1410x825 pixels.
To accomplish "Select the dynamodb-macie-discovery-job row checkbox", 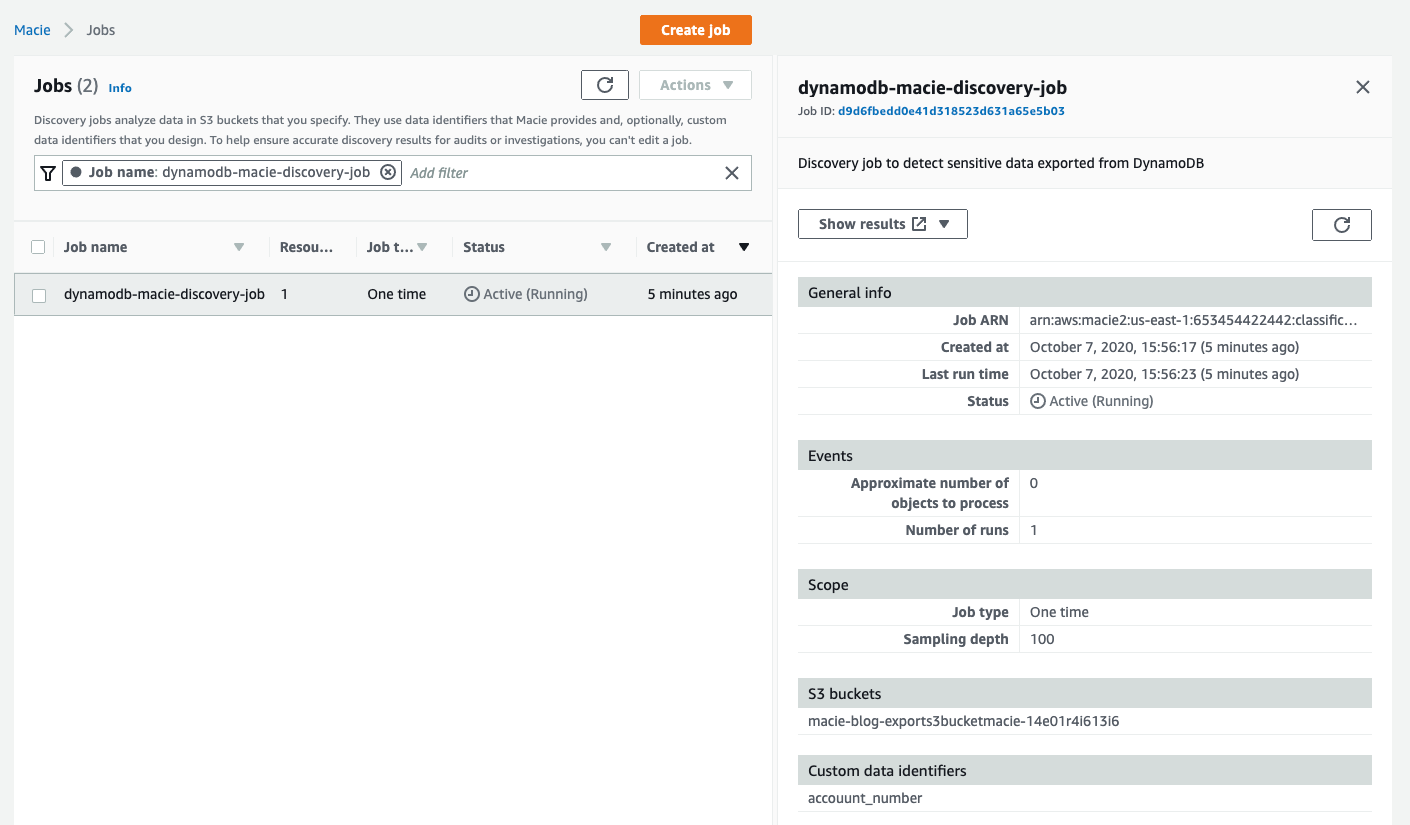I will [x=39, y=294].
